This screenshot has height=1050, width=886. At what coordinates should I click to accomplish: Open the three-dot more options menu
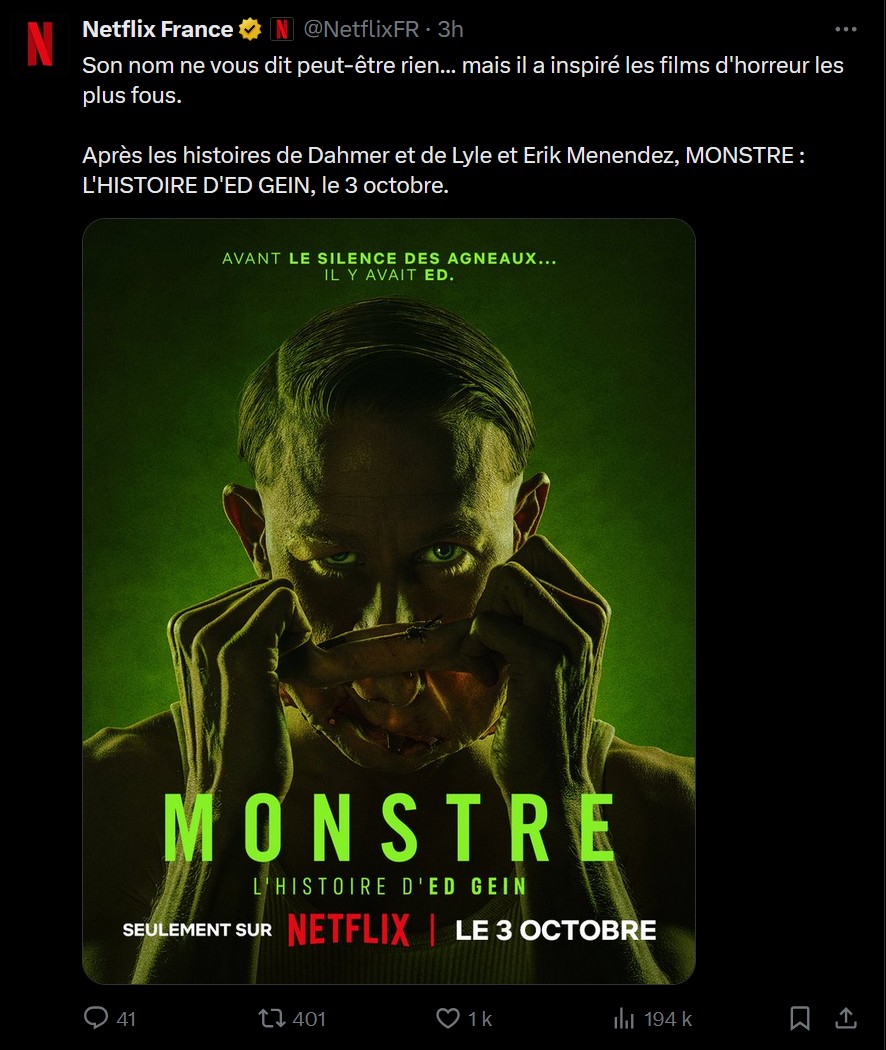point(846,29)
